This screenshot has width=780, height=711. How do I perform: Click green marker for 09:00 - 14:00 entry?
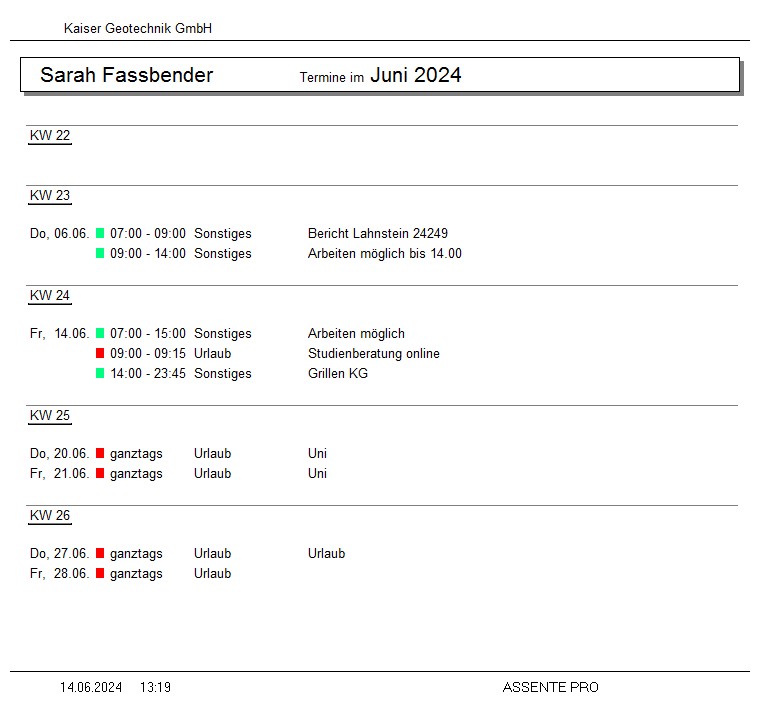click(x=100, y=253)
